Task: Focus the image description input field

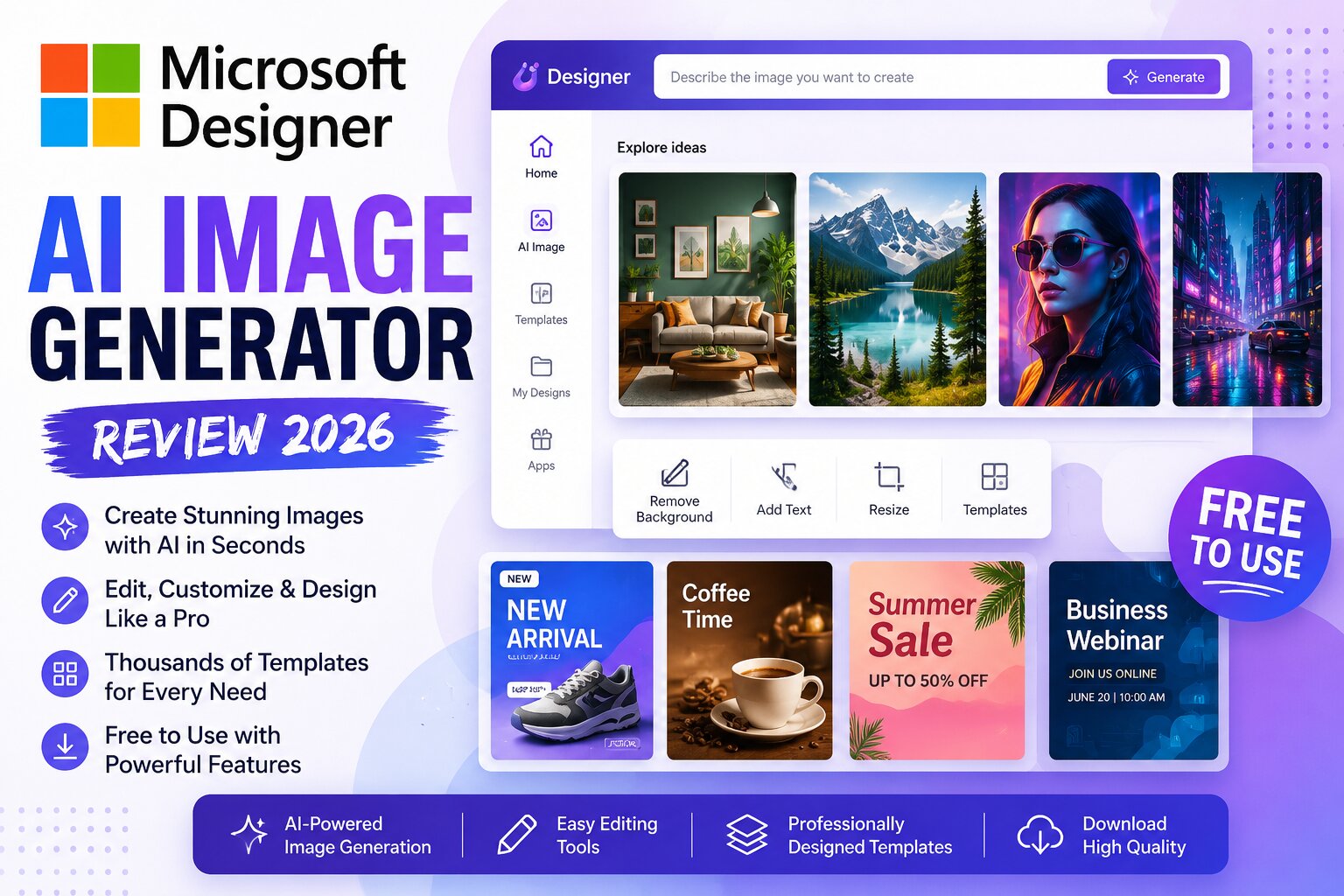Action: click(x=880, y=77)
